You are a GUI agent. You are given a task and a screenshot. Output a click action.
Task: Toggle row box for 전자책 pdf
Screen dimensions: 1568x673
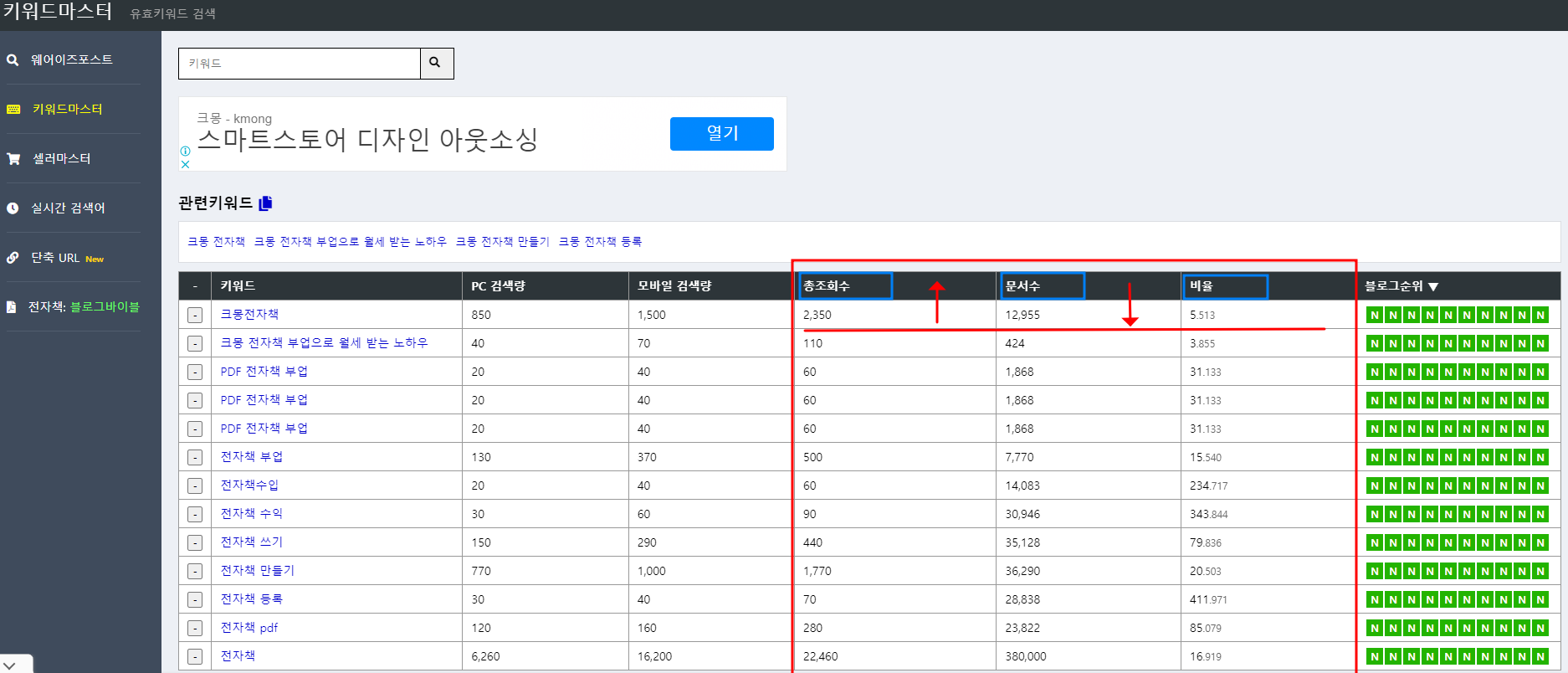click(x=195, y=629)
